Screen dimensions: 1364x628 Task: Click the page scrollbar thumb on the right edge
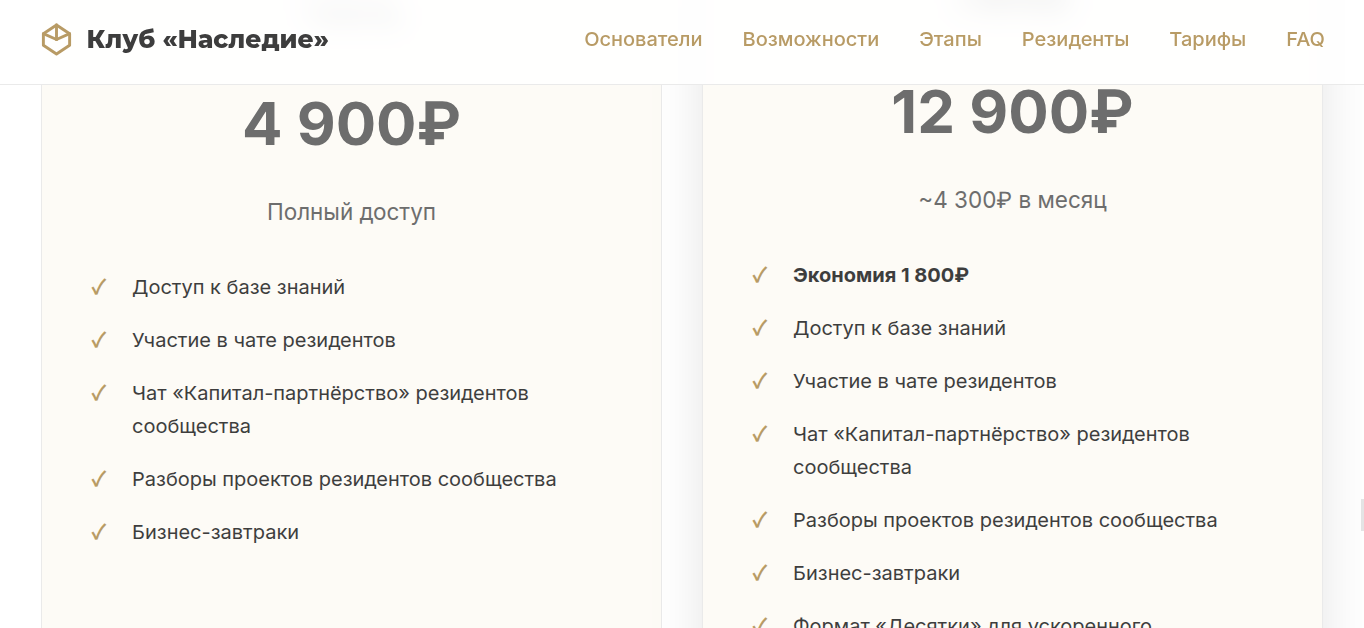[1361, 517]
